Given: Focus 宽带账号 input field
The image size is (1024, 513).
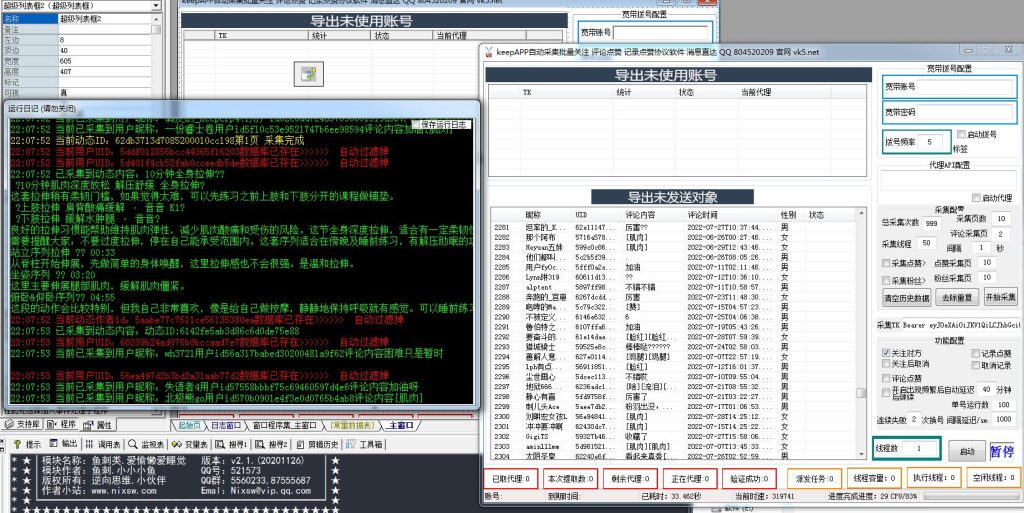Looking at the screenshot, I should click(x=967, y=87).
